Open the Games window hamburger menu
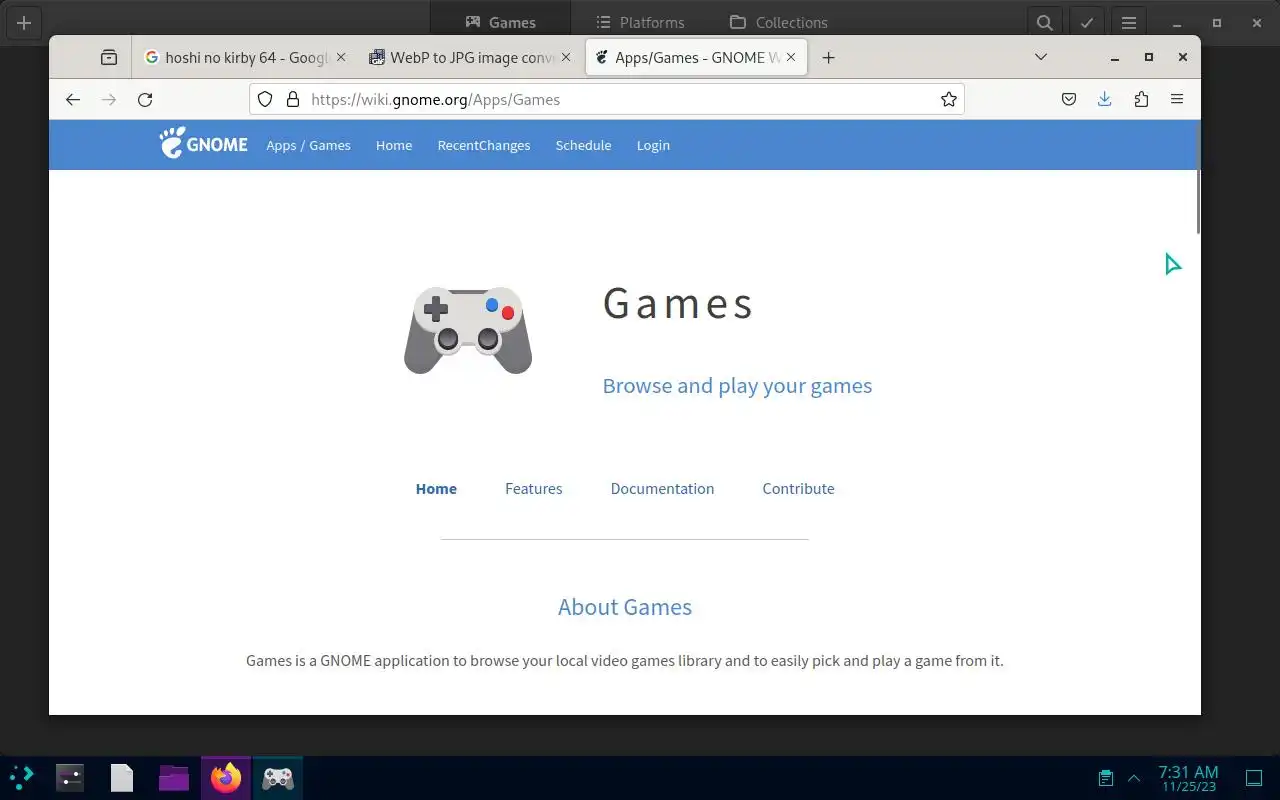The image size is (1280, 800). point(1129,22)
